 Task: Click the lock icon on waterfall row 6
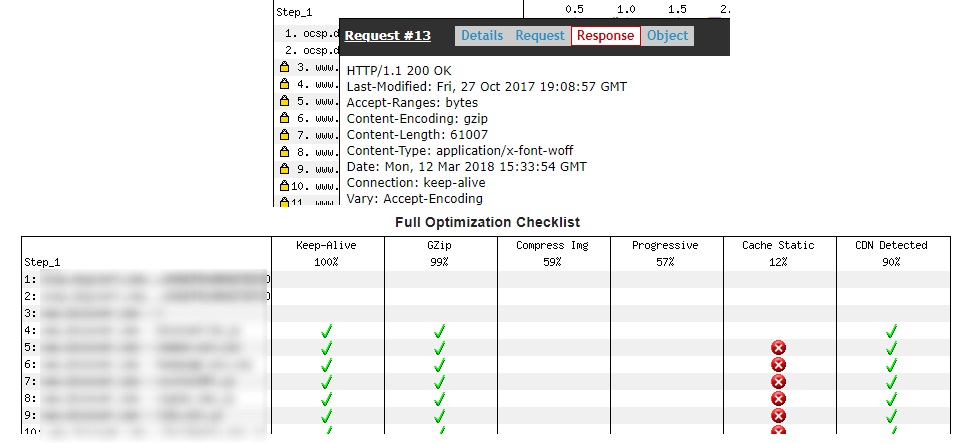point(284,118)
